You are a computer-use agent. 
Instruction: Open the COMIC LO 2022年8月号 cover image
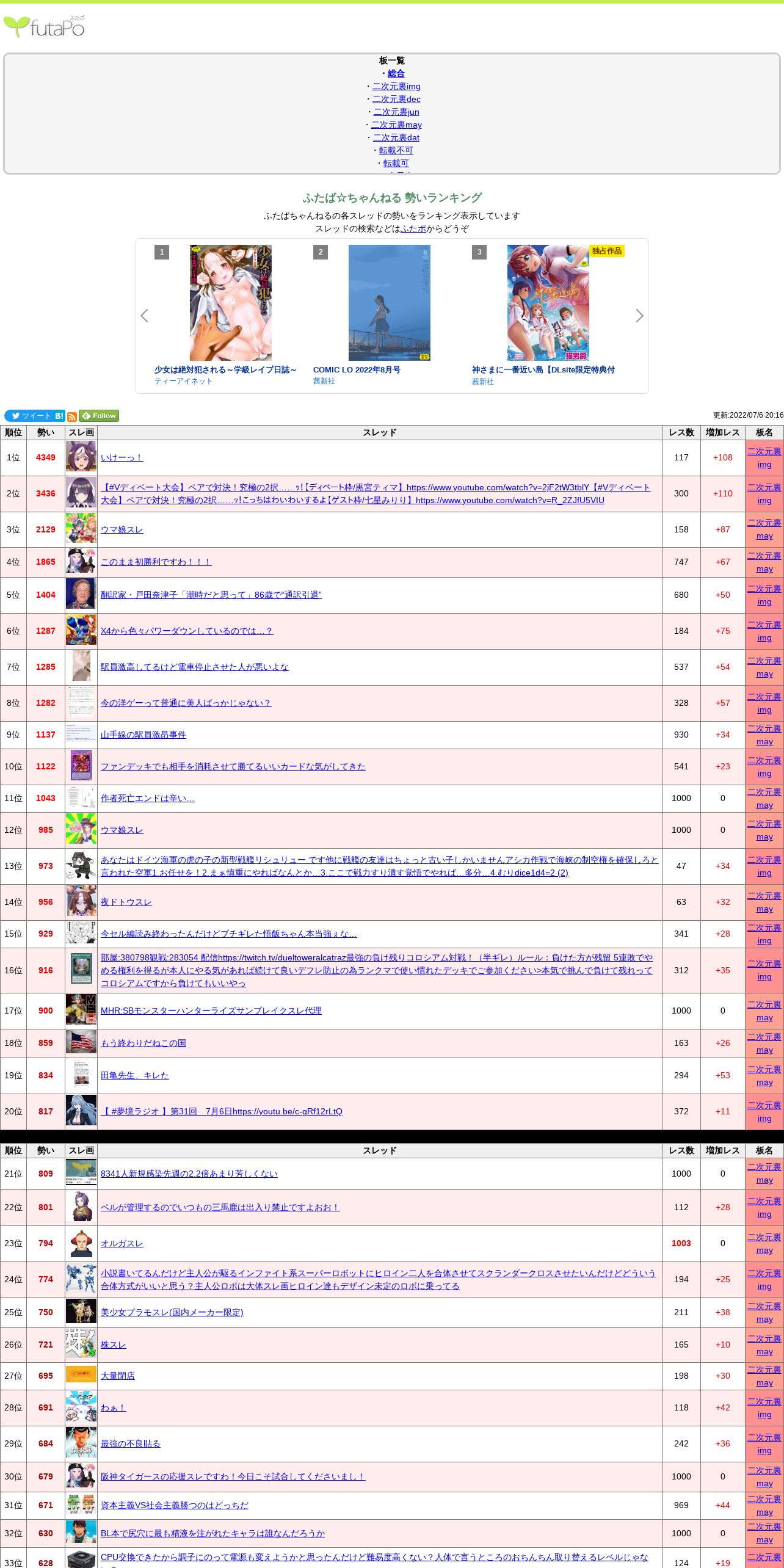(390, 303)
